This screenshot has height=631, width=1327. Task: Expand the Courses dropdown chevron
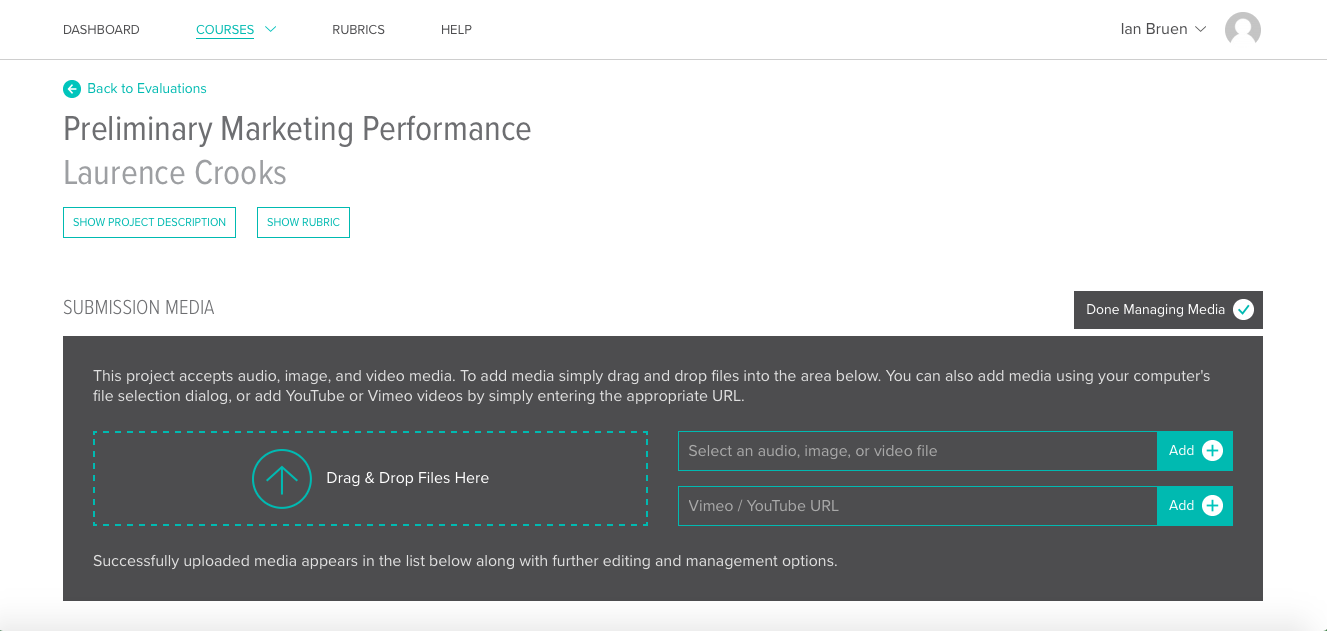tap(270, 30)
